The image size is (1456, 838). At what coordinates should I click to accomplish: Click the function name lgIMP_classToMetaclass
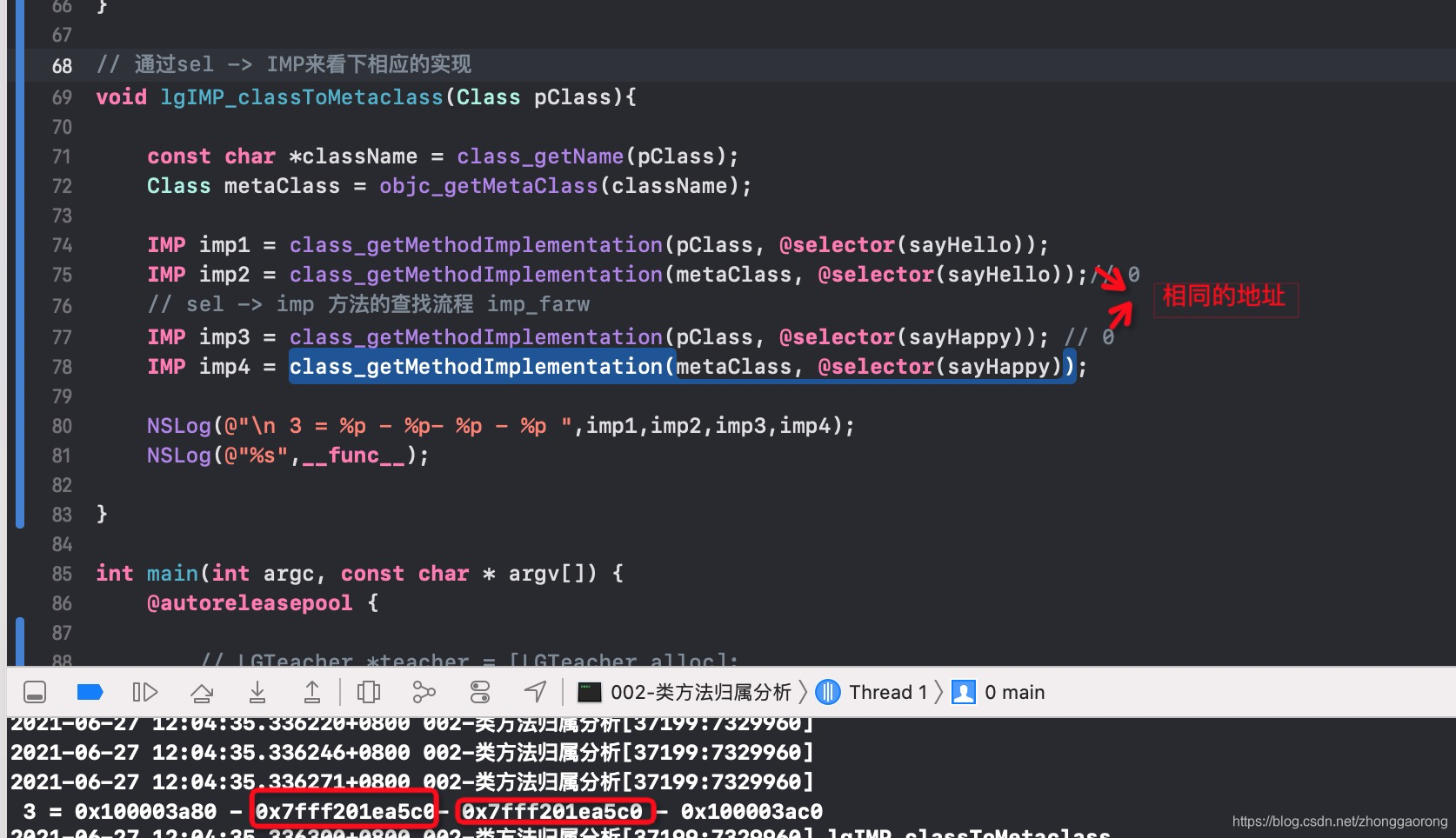302,97
